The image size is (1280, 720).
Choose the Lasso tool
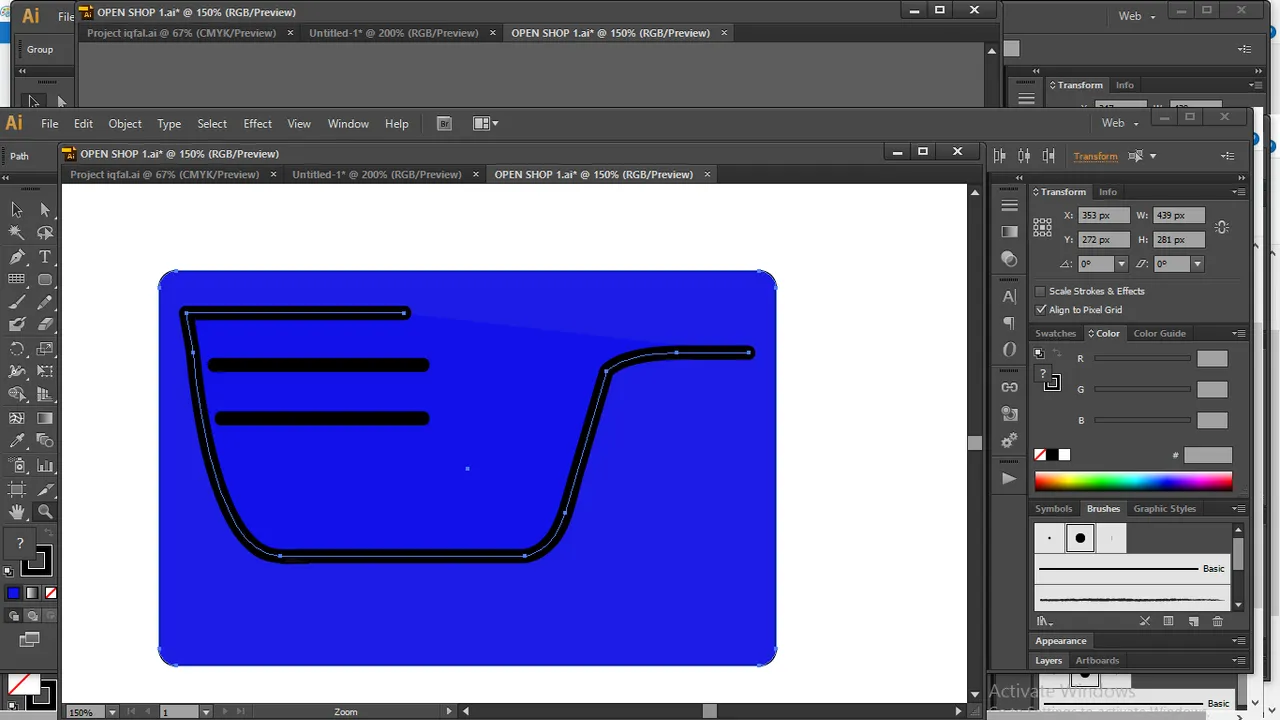click(45, 232)
